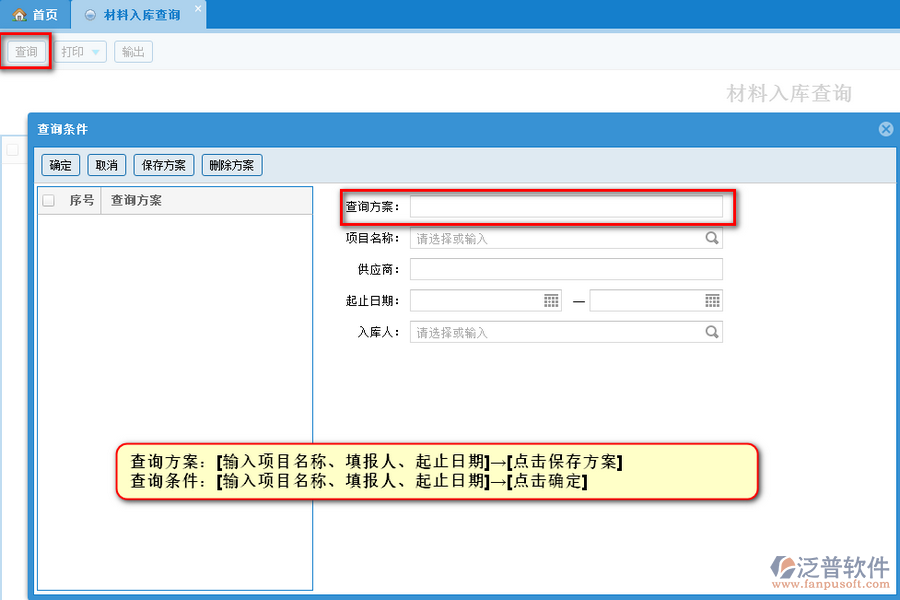Click the 入库人 search magnifier icon
This screenshot has height=600, width=900.
[x=712, y=332]
